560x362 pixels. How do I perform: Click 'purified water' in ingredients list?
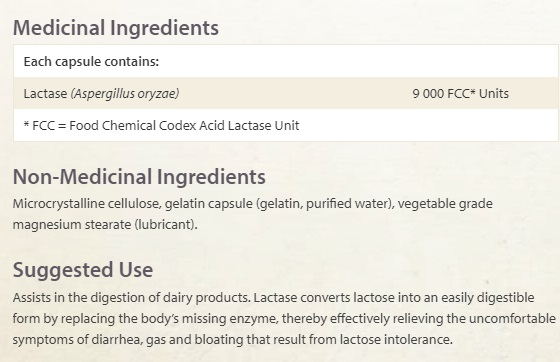pyautogui.click(x=347, y=204)
